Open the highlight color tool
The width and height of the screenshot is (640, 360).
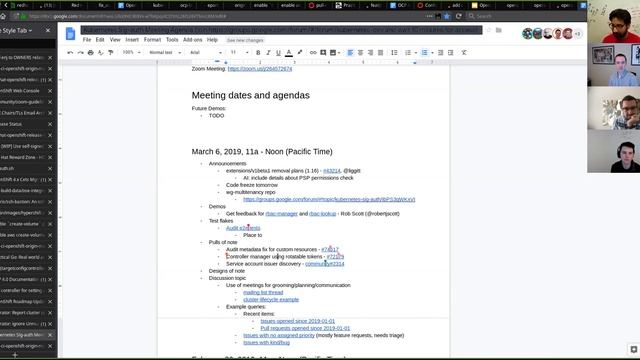pos(300,53)
